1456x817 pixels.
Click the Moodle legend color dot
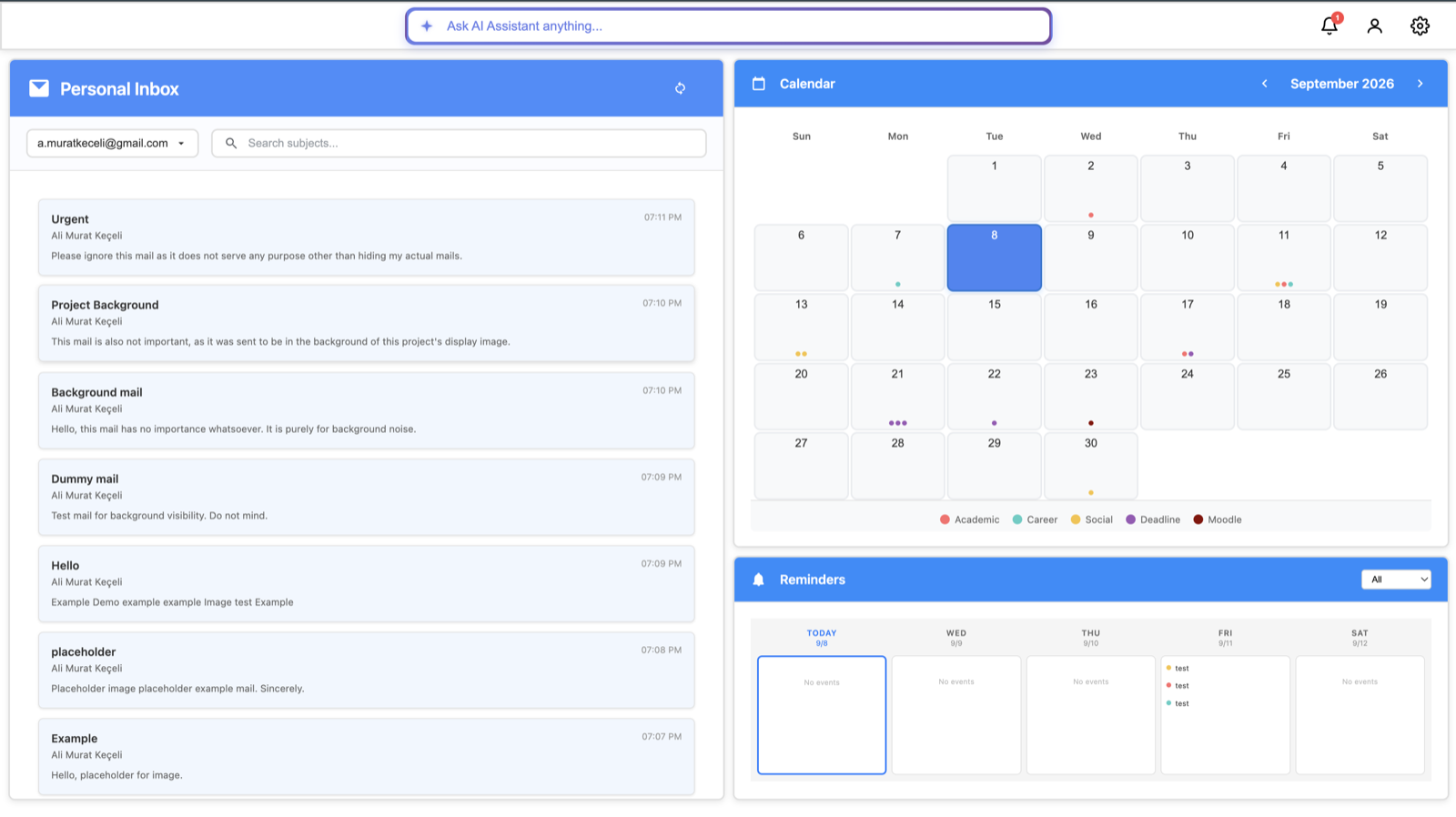pos(1198,519)
